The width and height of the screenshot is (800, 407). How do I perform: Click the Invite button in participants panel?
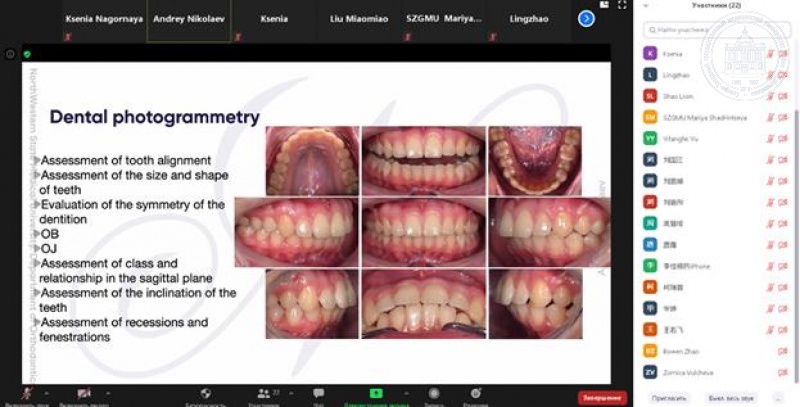pyautogui.click(x=669, y=398)
